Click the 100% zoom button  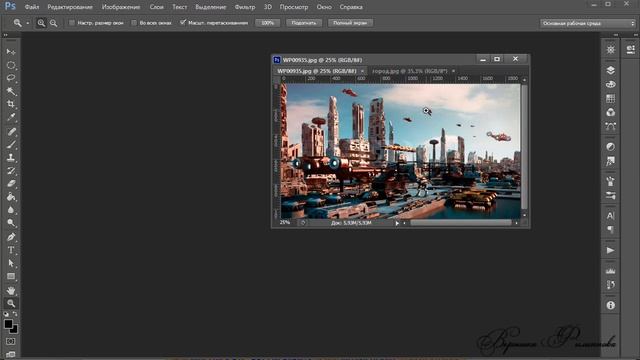267,23
